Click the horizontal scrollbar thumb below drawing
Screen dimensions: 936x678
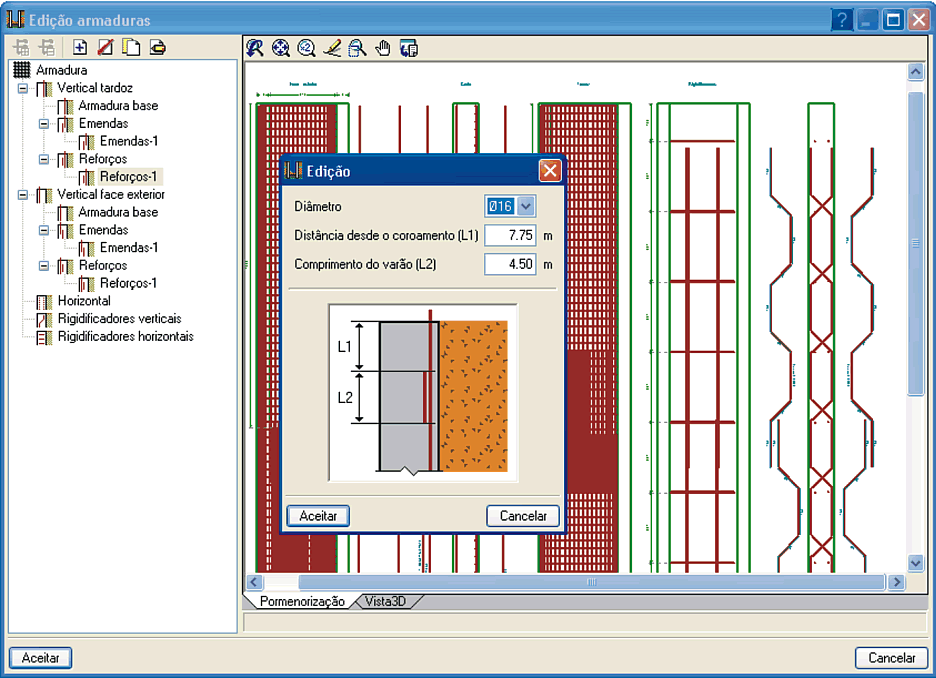tap(590, 582)
